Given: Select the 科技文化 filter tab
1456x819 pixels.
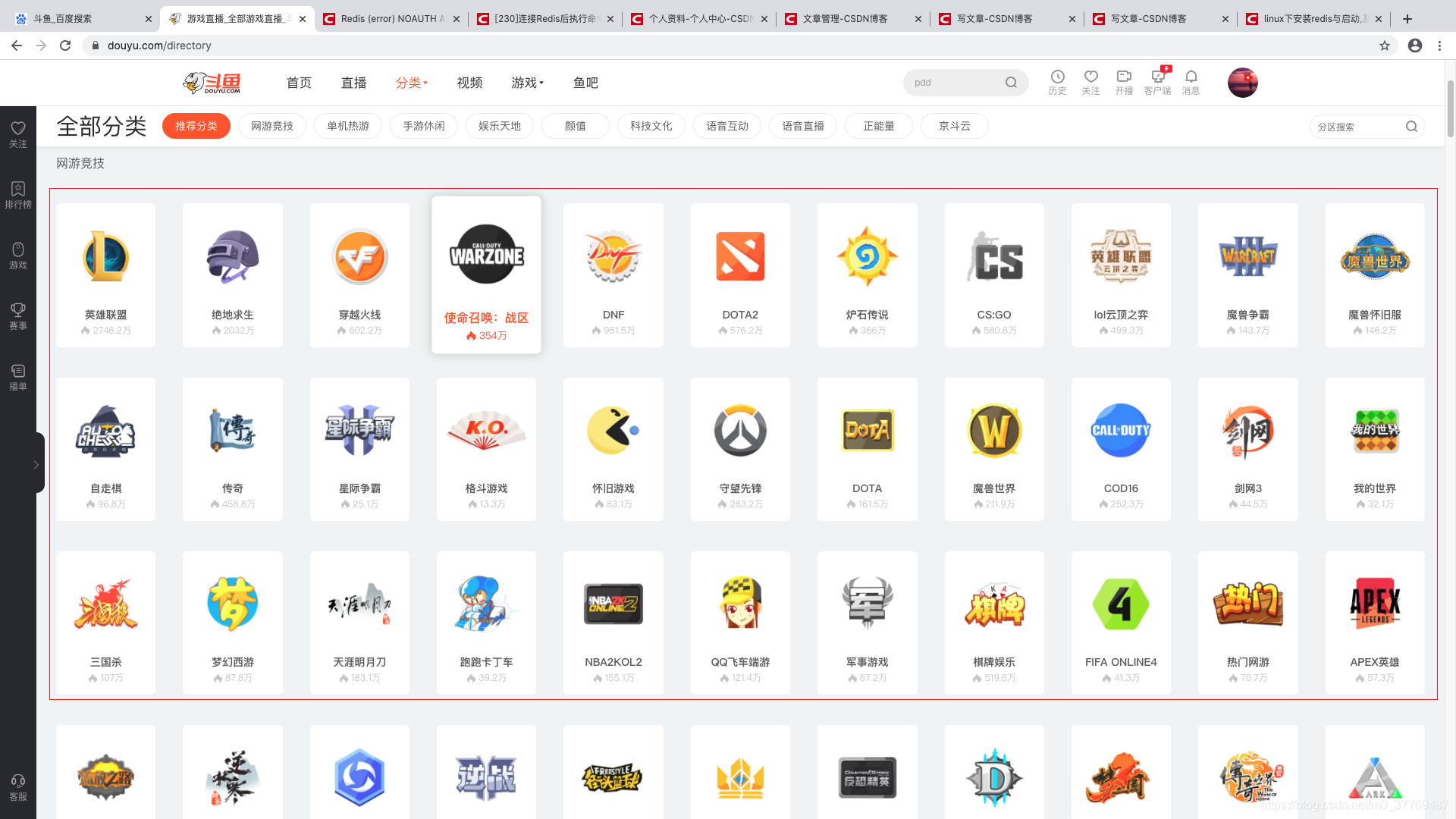Looking at the screenshot, I should click(x=651, y=126).
